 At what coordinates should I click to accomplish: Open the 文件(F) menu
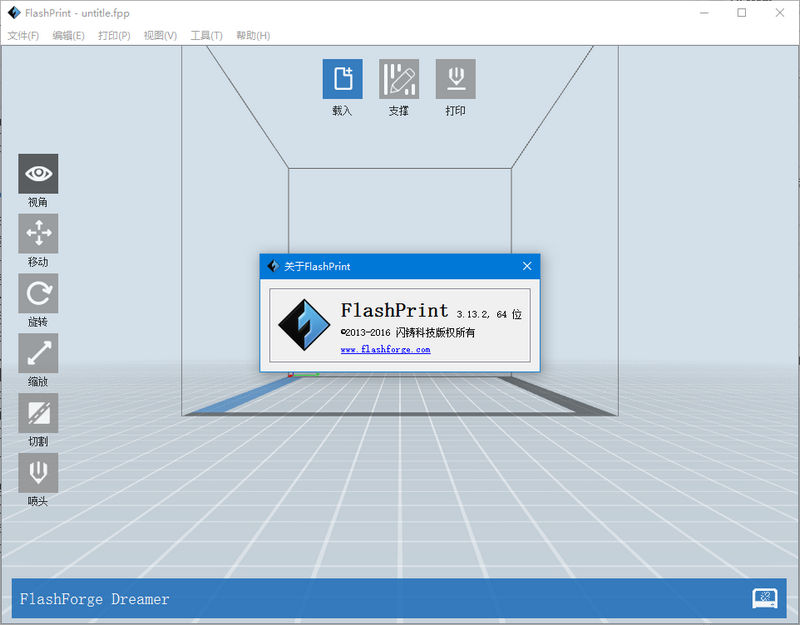pyautogui.click(x=23, y=35)
